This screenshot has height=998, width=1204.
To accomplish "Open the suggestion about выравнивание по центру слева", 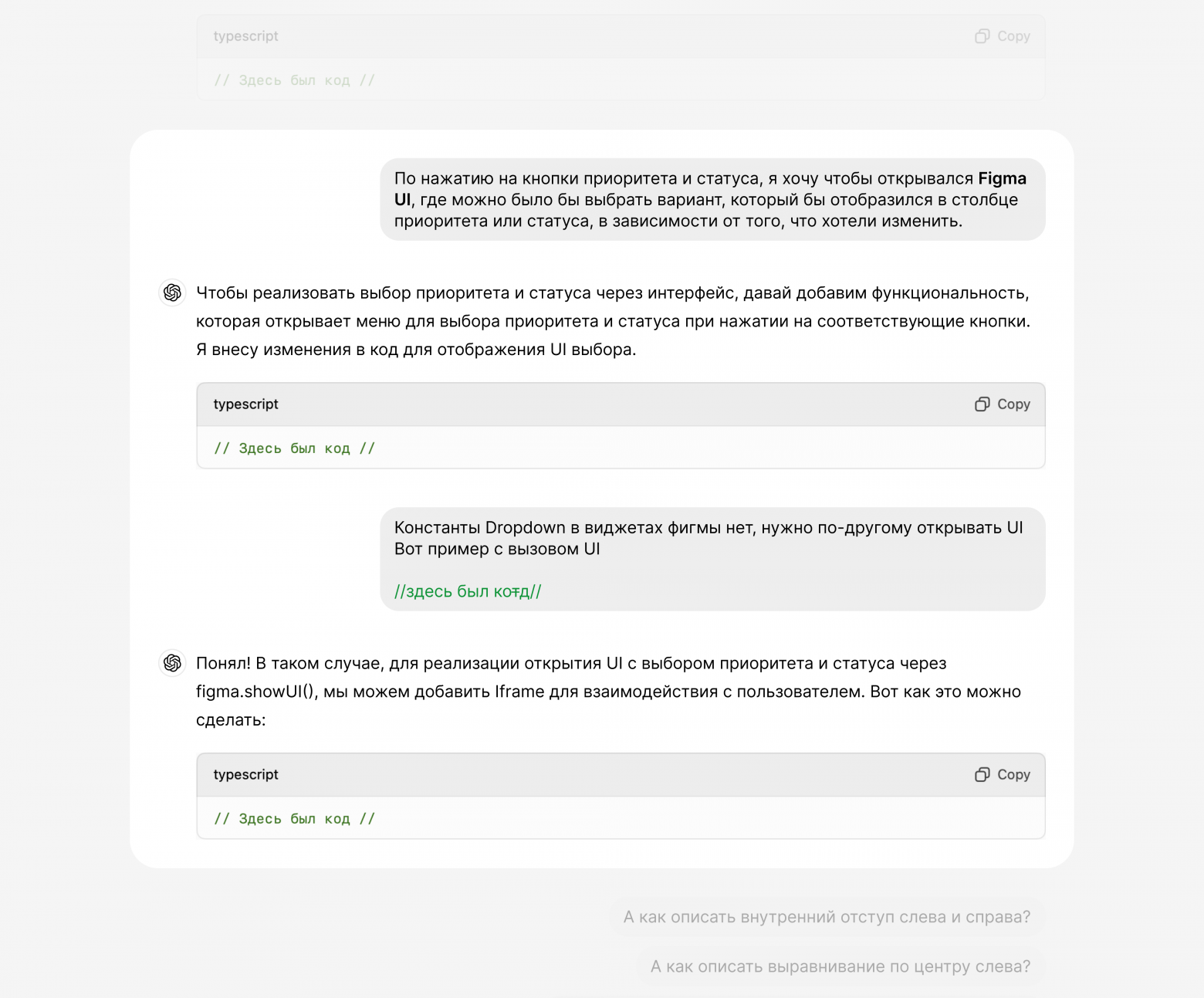I will click(x=840, y=966).
